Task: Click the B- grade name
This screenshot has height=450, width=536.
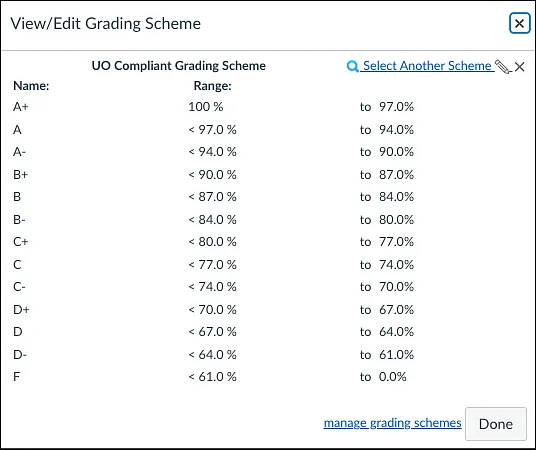Action: click(19, 220)
